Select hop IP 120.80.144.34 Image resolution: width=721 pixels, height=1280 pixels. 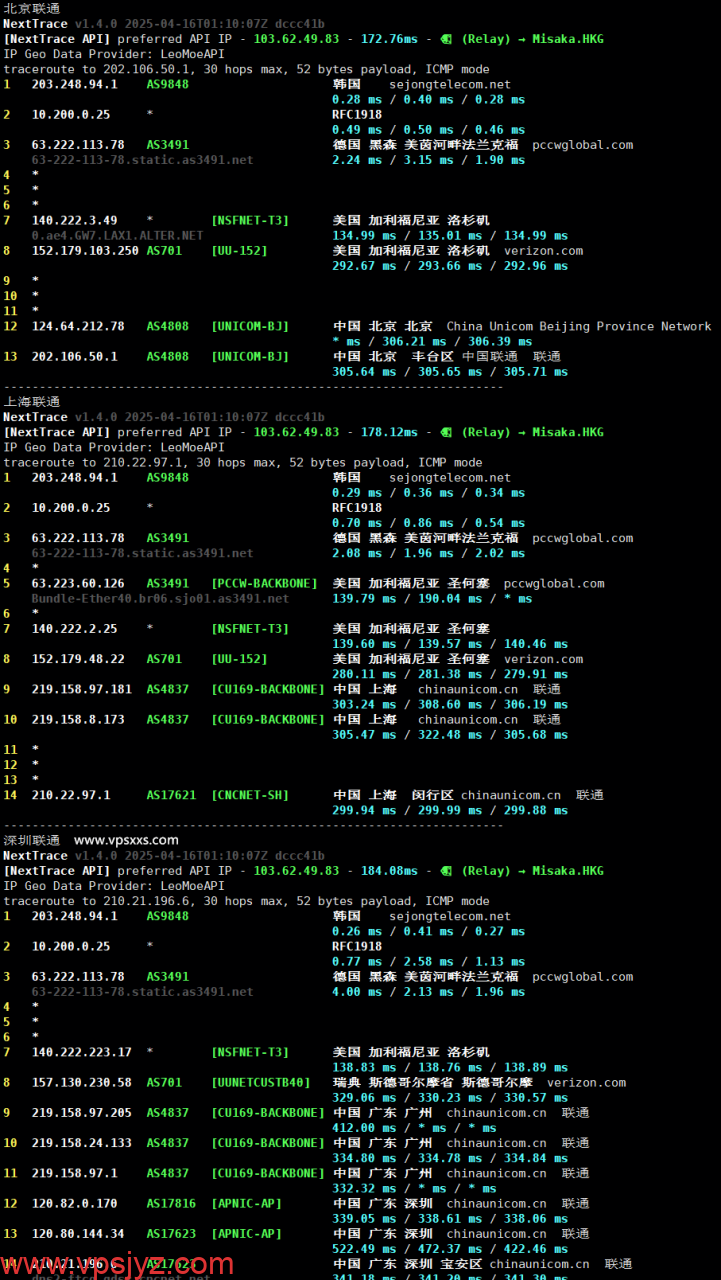tap(78, 1233)
